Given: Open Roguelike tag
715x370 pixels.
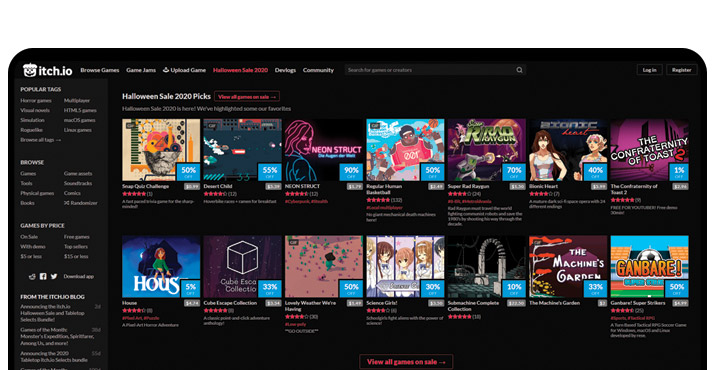Looking at the screenshot, I should tap(32, 130).
